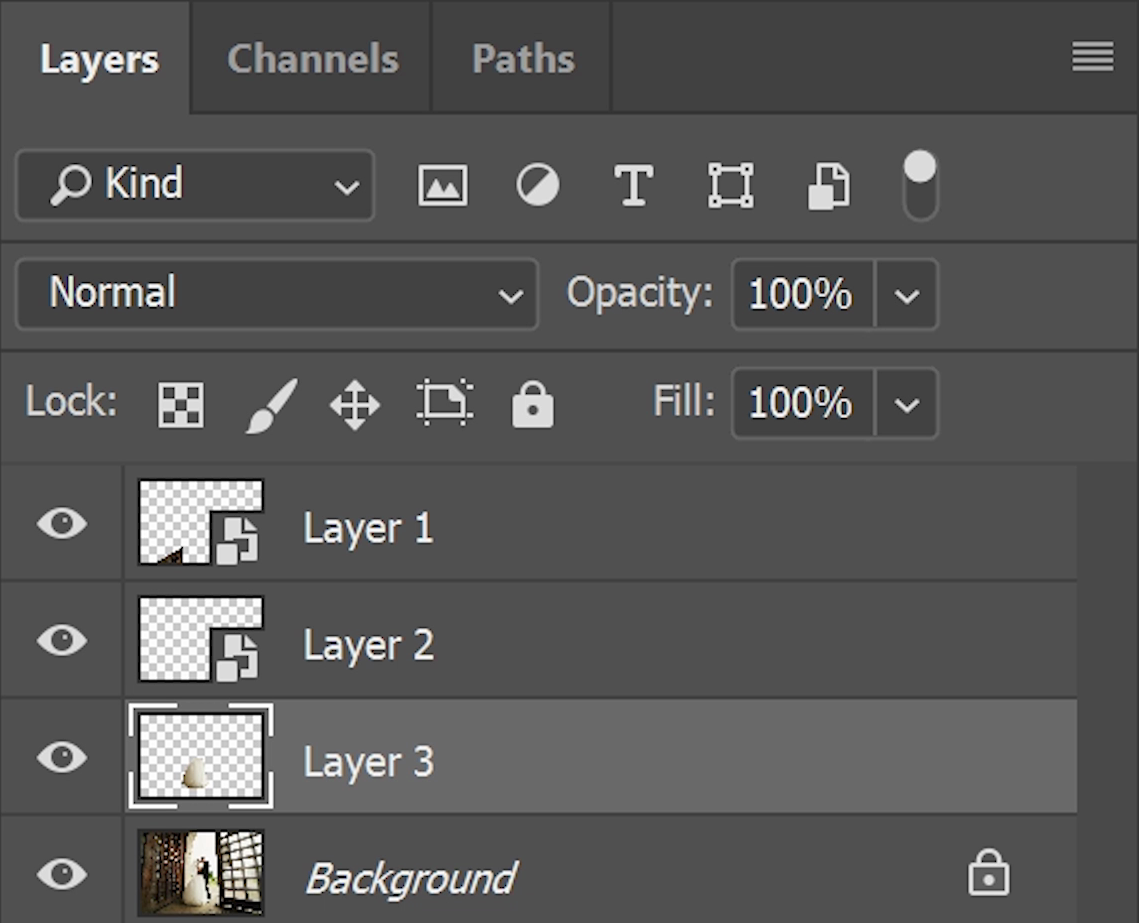Toggle visibility of Layer 1

pos(60,523)
